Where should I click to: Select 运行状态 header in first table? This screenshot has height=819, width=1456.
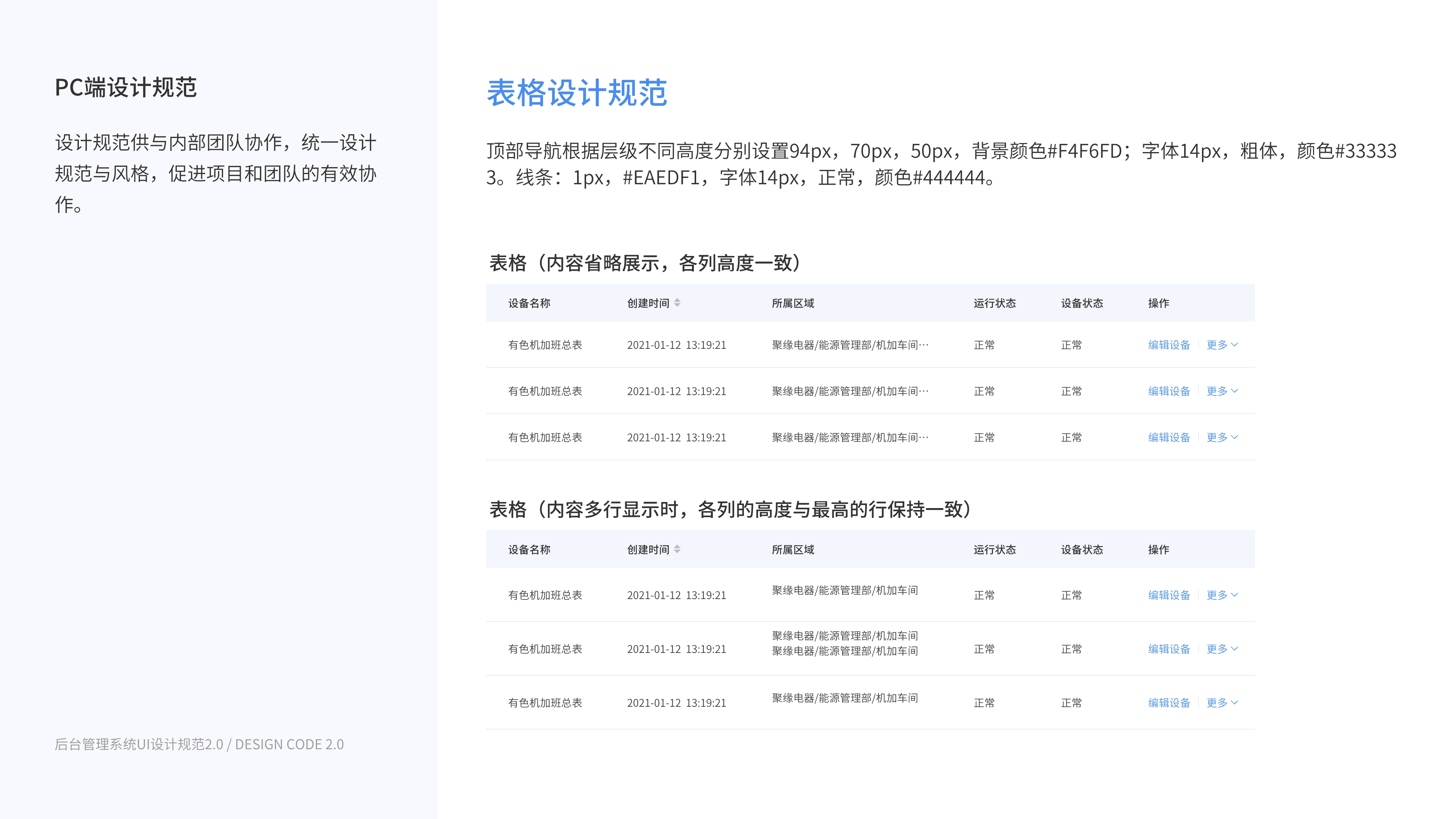pos(995,303)
